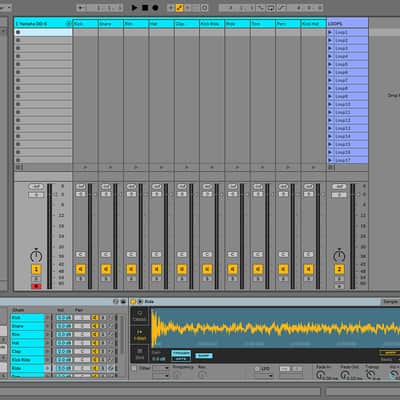Mute the Kick Hat mixer channel activator

[309, 269]
